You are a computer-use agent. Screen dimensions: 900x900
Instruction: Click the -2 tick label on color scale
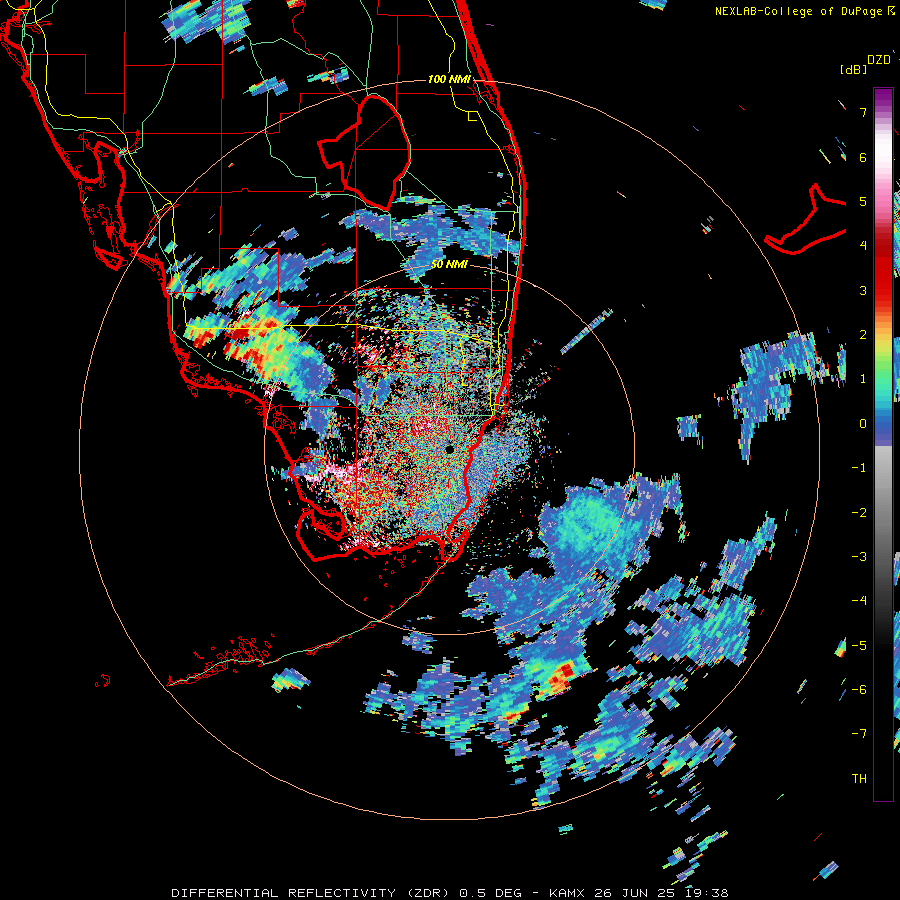[859, 512]
